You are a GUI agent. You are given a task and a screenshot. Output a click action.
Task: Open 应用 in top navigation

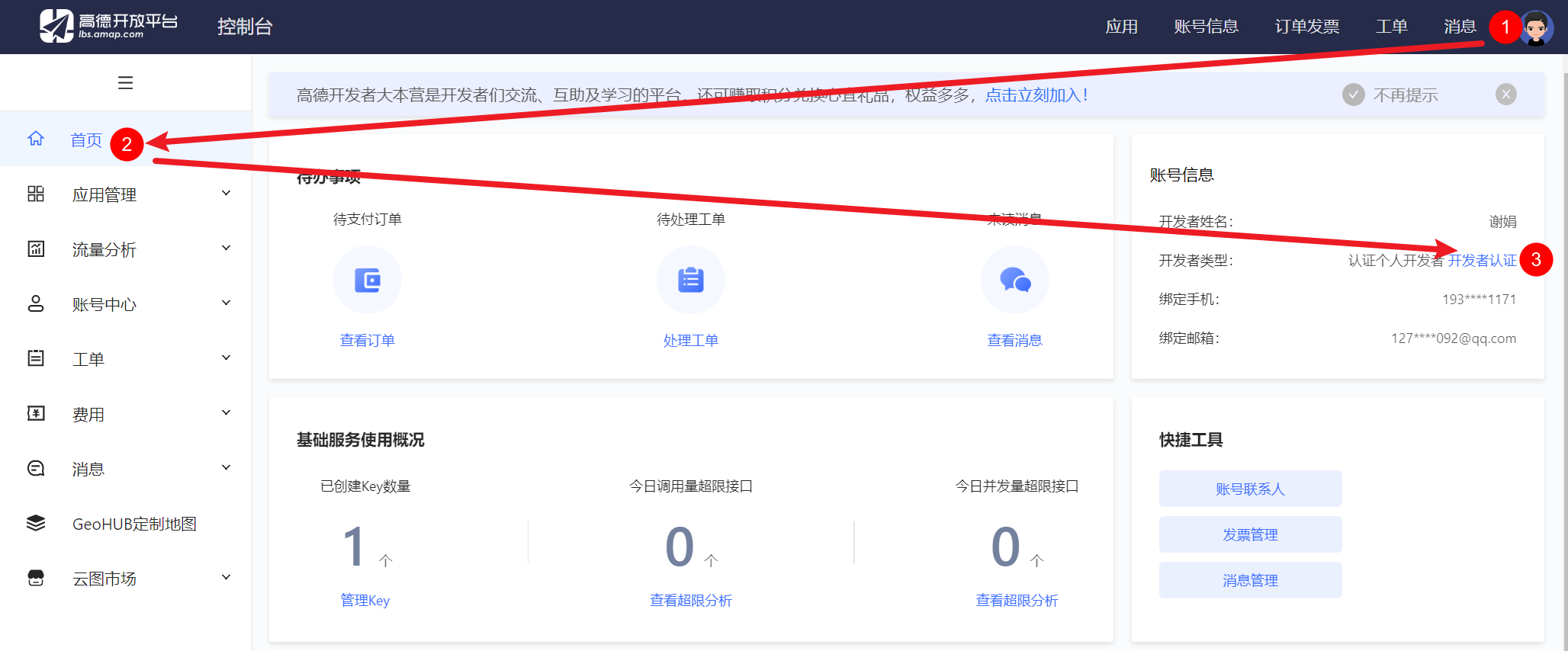(x=1122, y=27)
